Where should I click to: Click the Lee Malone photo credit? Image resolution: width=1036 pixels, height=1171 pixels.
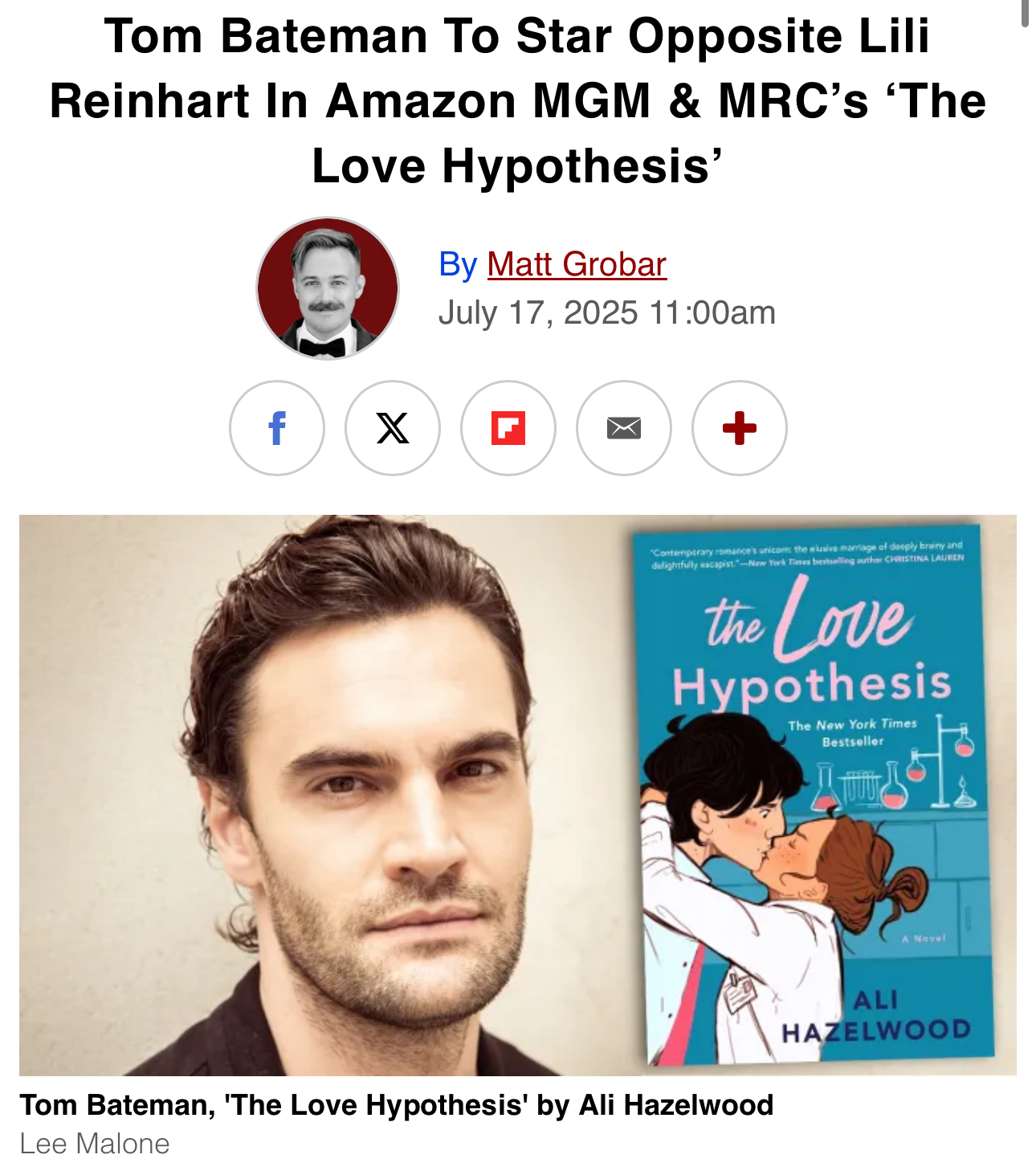(95, 1144)
